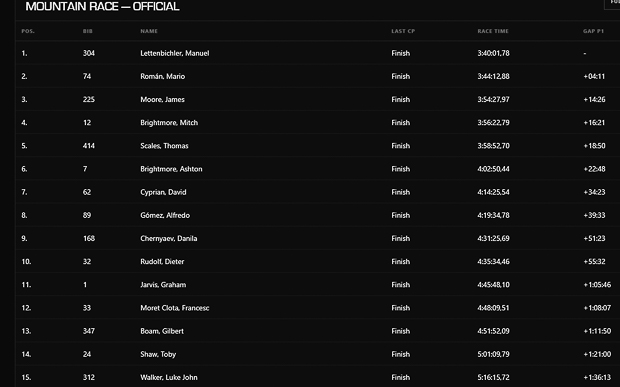Click race time 3:44:12,88

point(493,76)
